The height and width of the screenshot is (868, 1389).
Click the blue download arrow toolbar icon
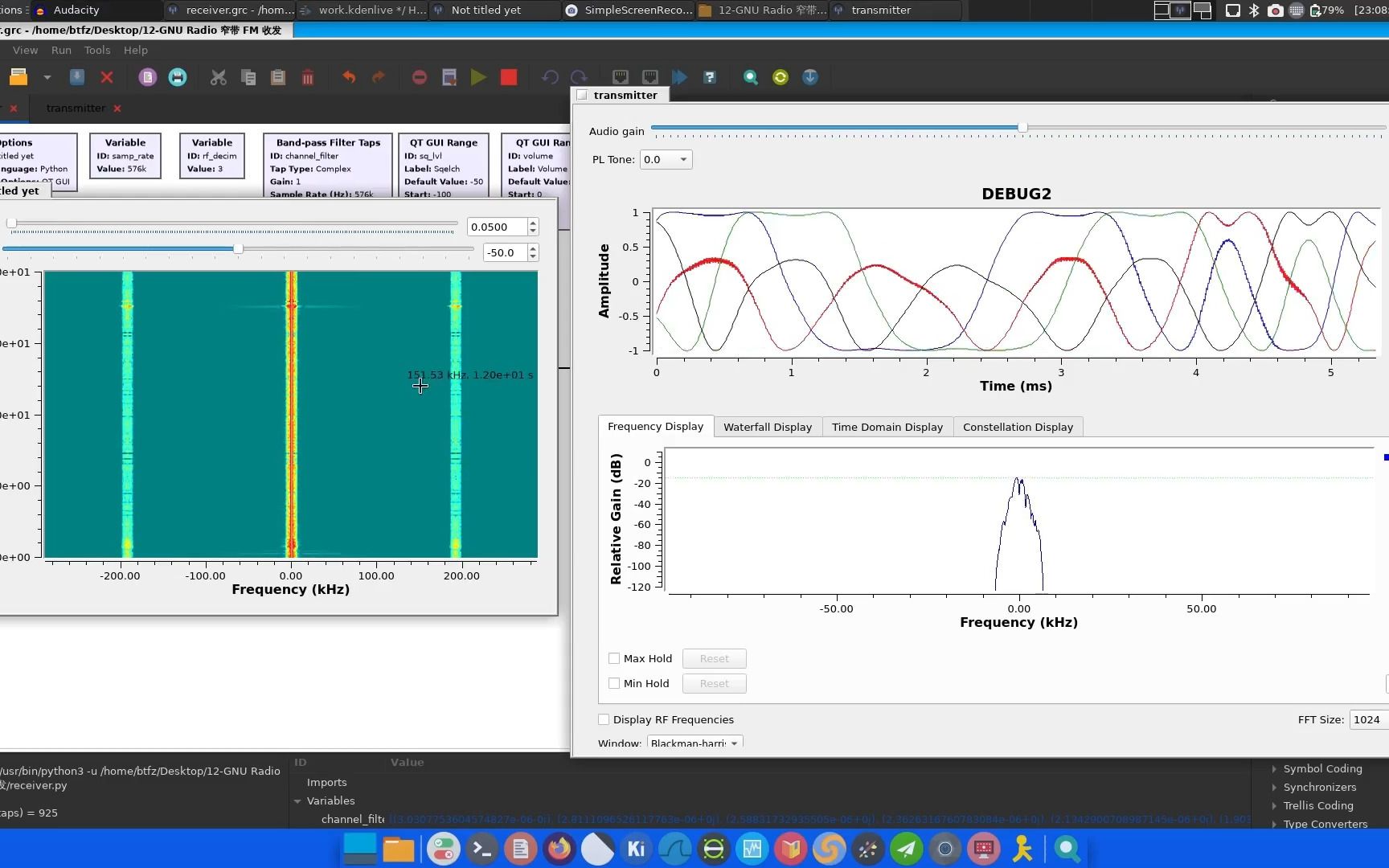[810, 77]
